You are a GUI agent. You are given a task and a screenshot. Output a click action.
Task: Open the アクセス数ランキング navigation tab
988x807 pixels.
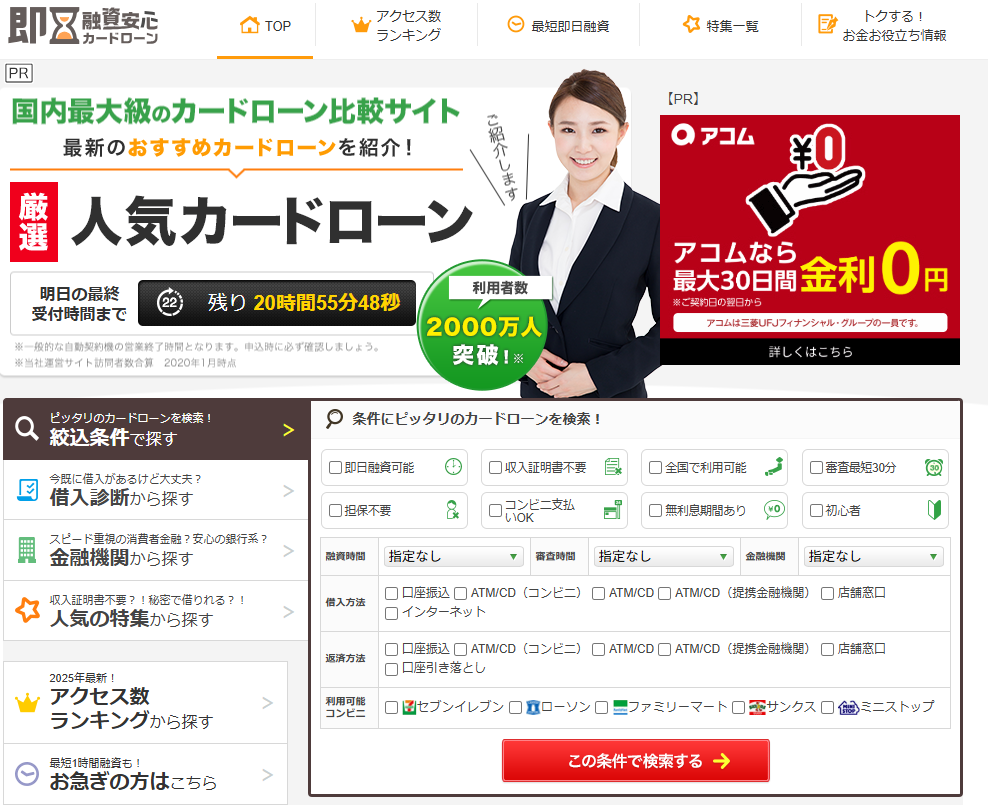pyautogui.click(x=396, y=26)
